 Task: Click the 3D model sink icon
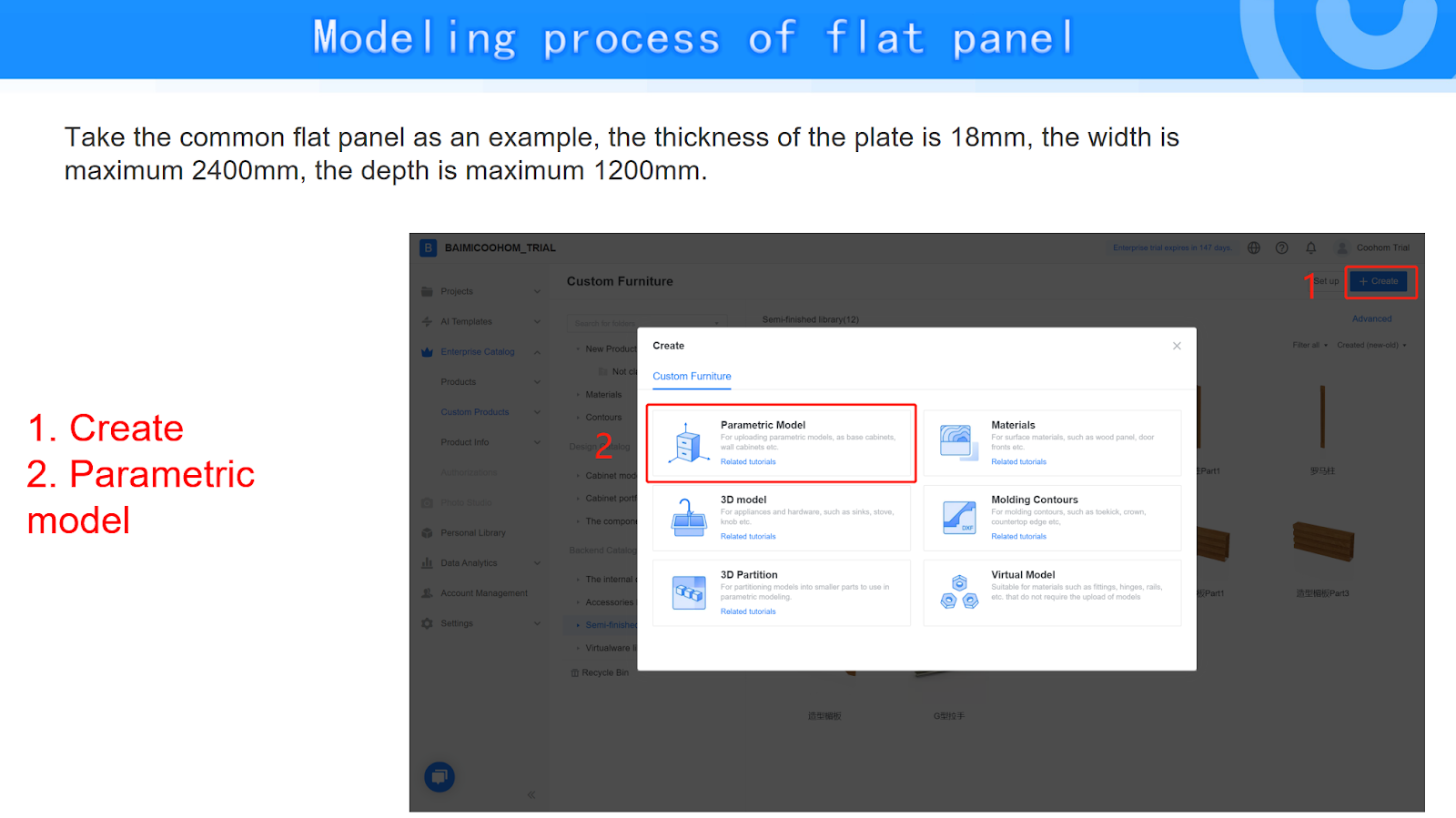pos(689,518)
